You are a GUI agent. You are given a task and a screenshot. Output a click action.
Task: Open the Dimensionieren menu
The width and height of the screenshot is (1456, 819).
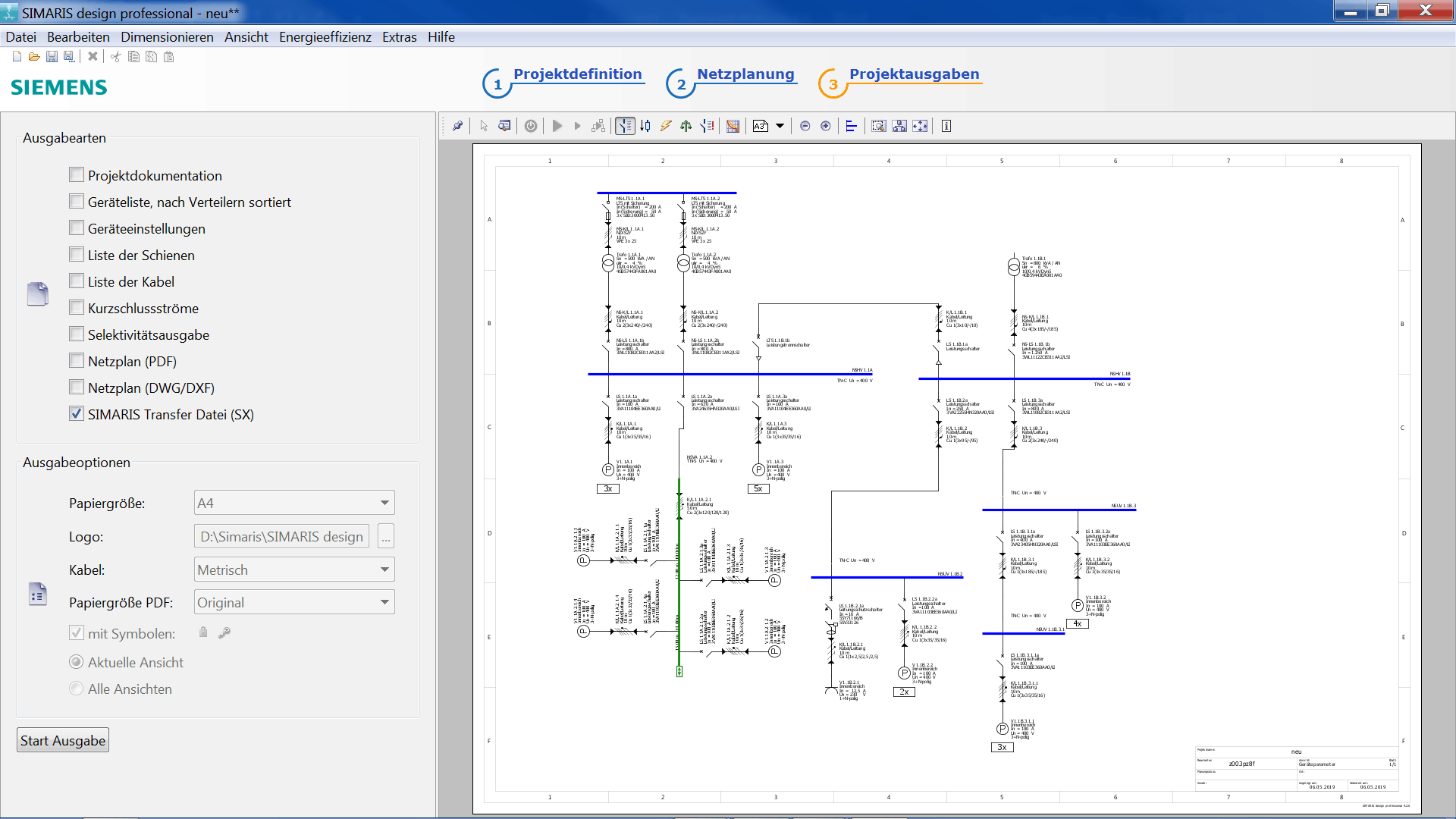tap(167, 37)
